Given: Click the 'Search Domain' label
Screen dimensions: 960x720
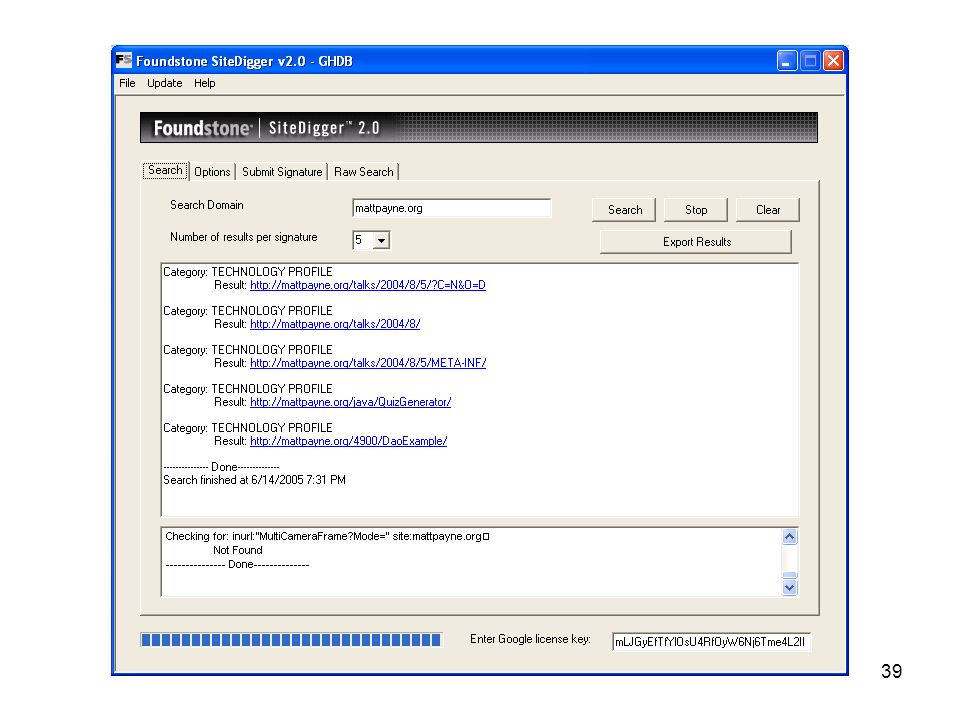Looking at the screenshot, I should click(206, 205).
